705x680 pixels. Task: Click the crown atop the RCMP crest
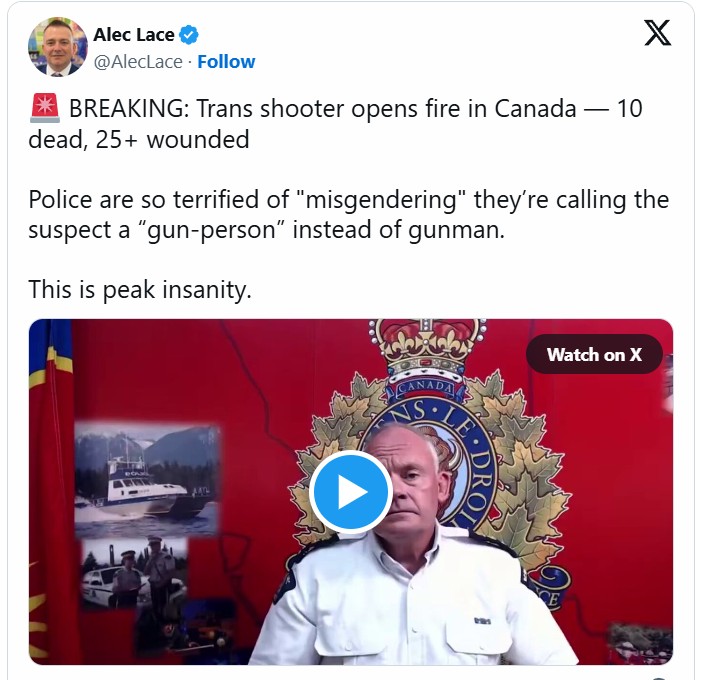click(x=427, y=347)
